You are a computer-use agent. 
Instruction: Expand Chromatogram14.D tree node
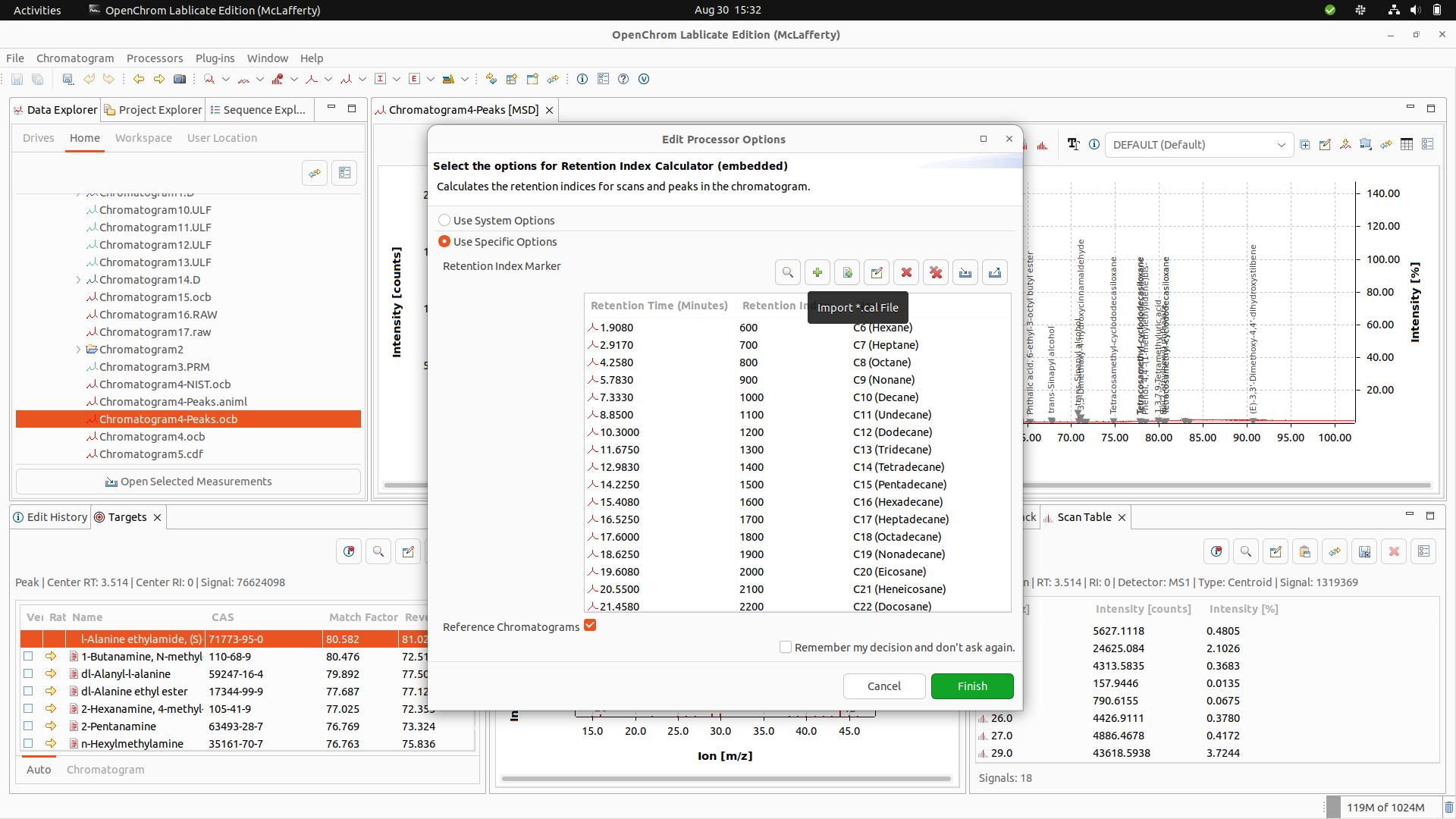point(78,280)
